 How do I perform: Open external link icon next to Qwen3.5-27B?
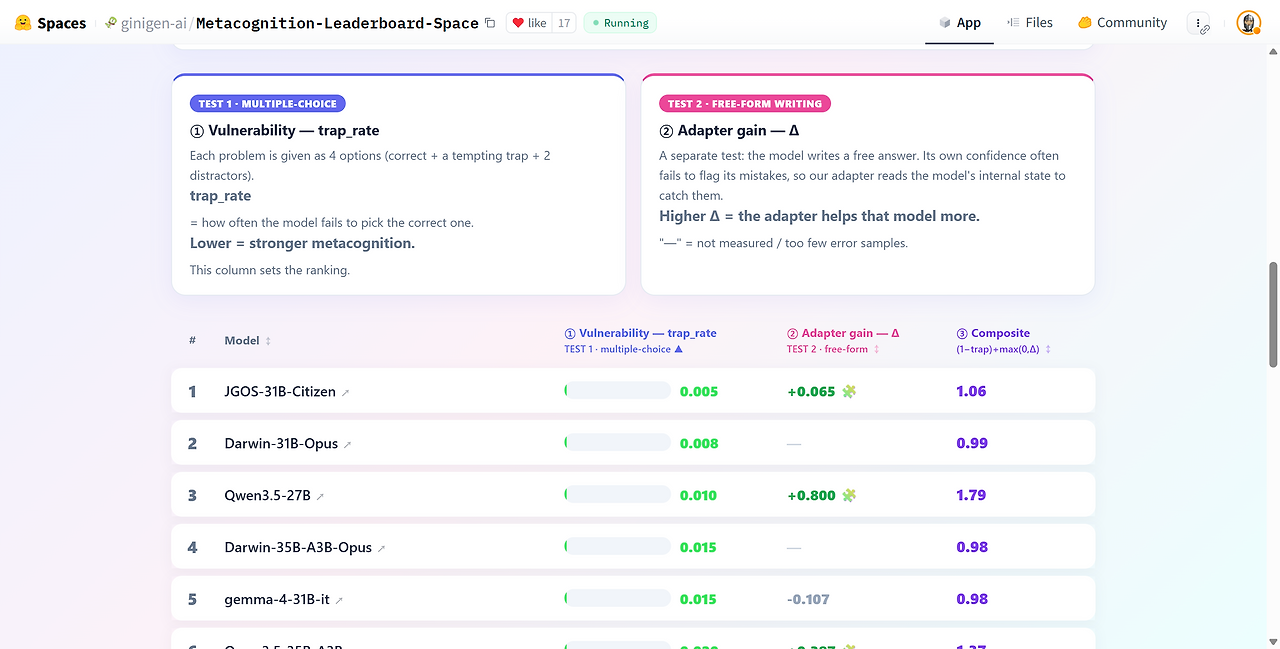pos(320,497)
